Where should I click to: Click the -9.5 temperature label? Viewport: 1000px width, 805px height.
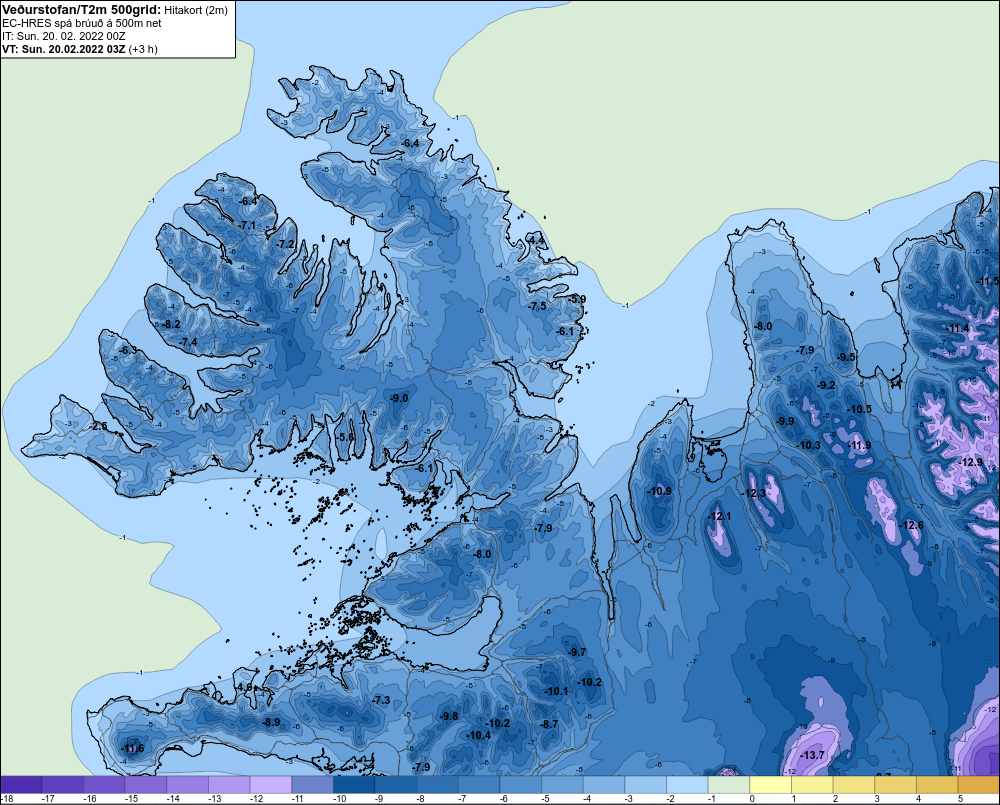point(846,357)
